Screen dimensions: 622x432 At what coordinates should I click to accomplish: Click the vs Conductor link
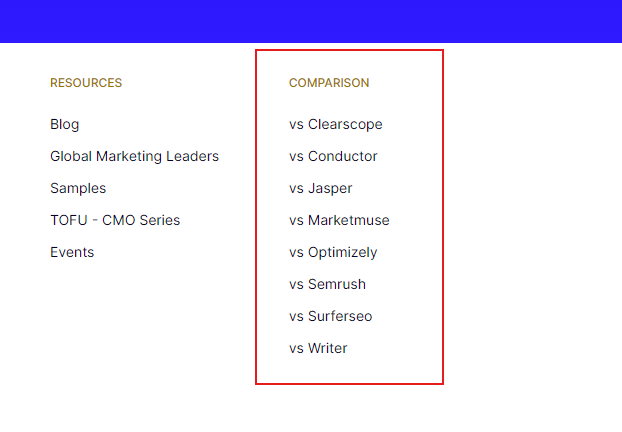tap(333, 156)
